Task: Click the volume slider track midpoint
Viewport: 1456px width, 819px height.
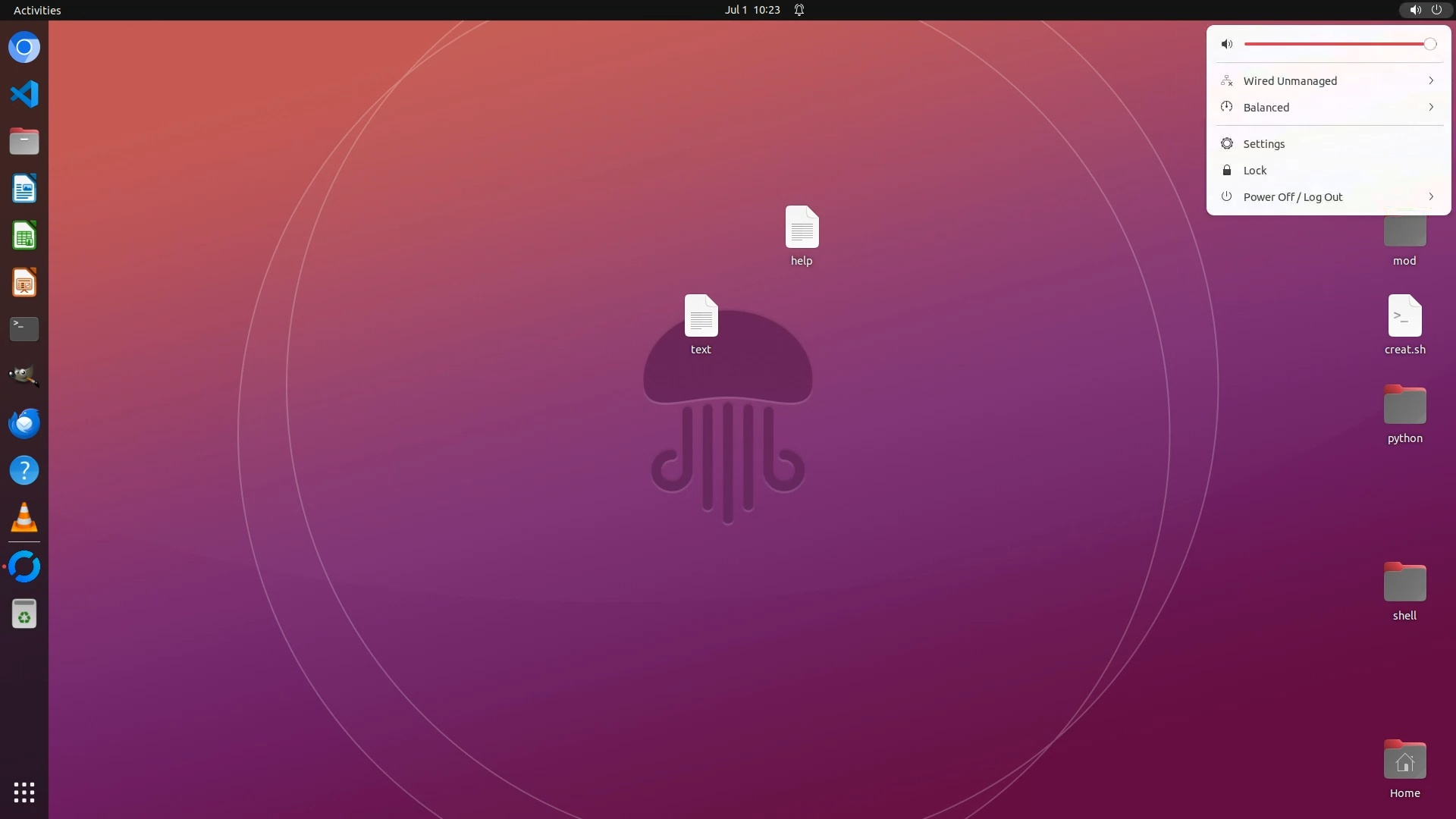Action: click(x=1338, y=44)
